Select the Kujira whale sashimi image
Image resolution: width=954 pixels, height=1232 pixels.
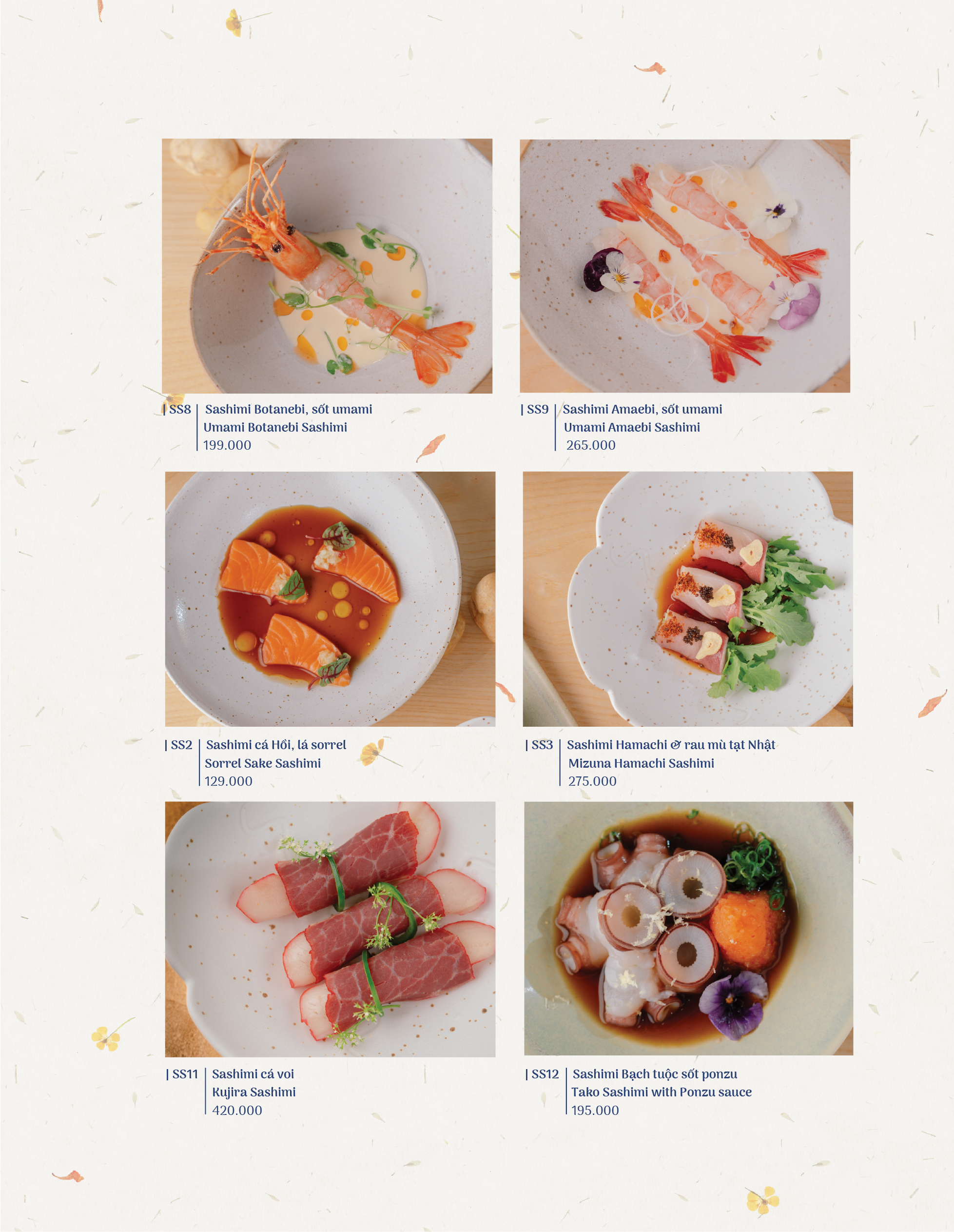(330, 929)
